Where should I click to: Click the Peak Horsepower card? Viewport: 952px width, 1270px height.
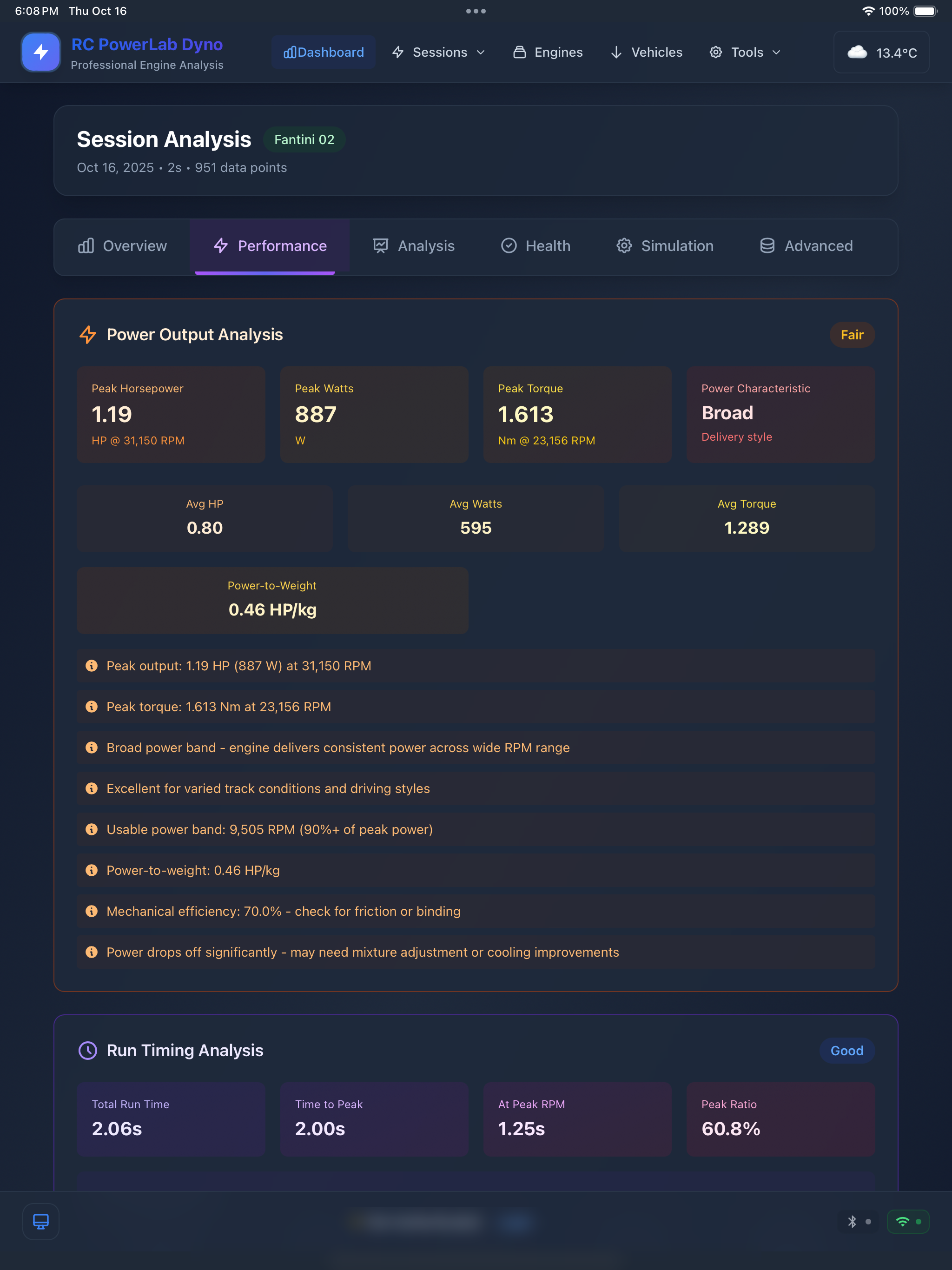pyautogui.click(x=171, y=415)
